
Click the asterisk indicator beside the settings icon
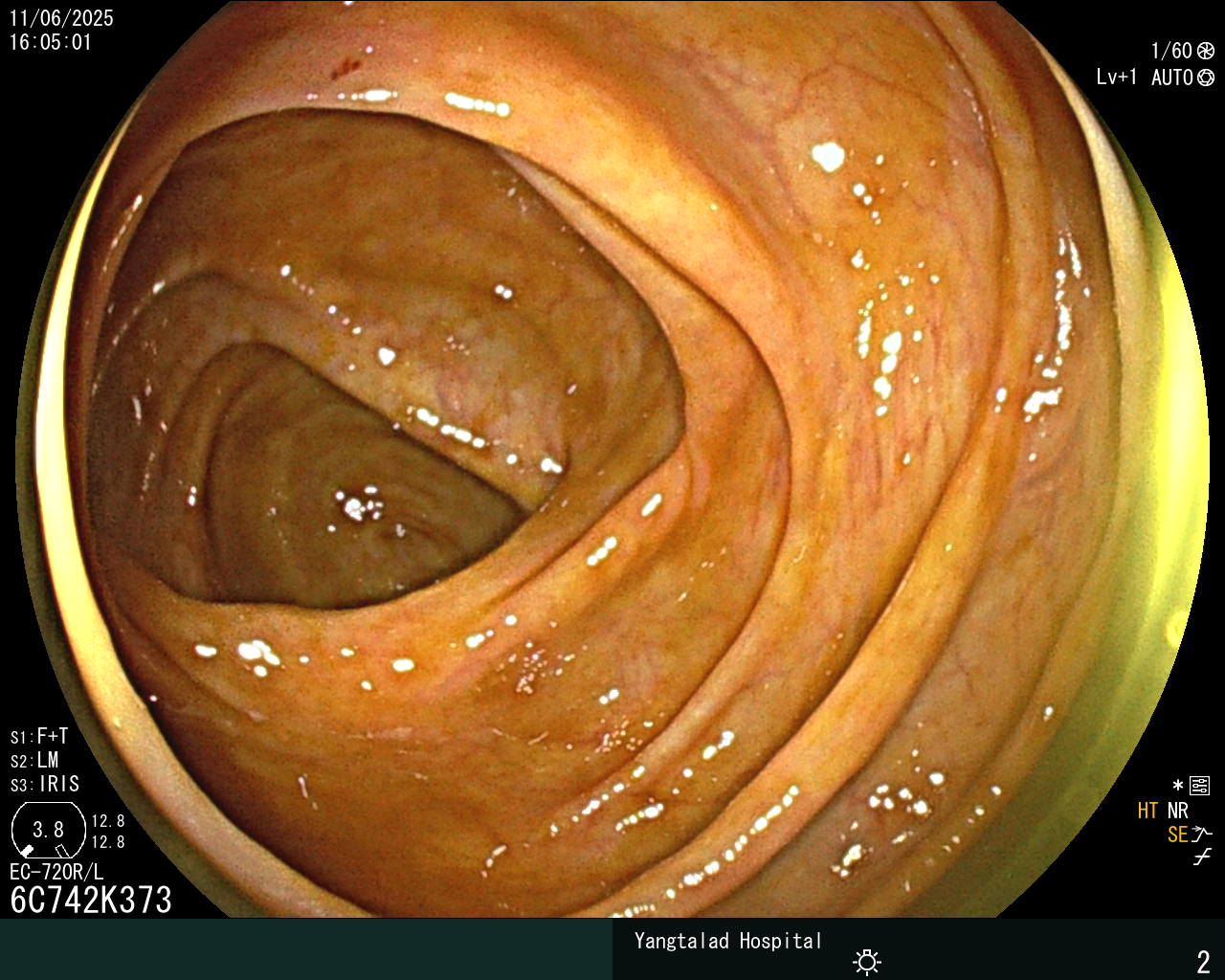[x=1178, y=786]
